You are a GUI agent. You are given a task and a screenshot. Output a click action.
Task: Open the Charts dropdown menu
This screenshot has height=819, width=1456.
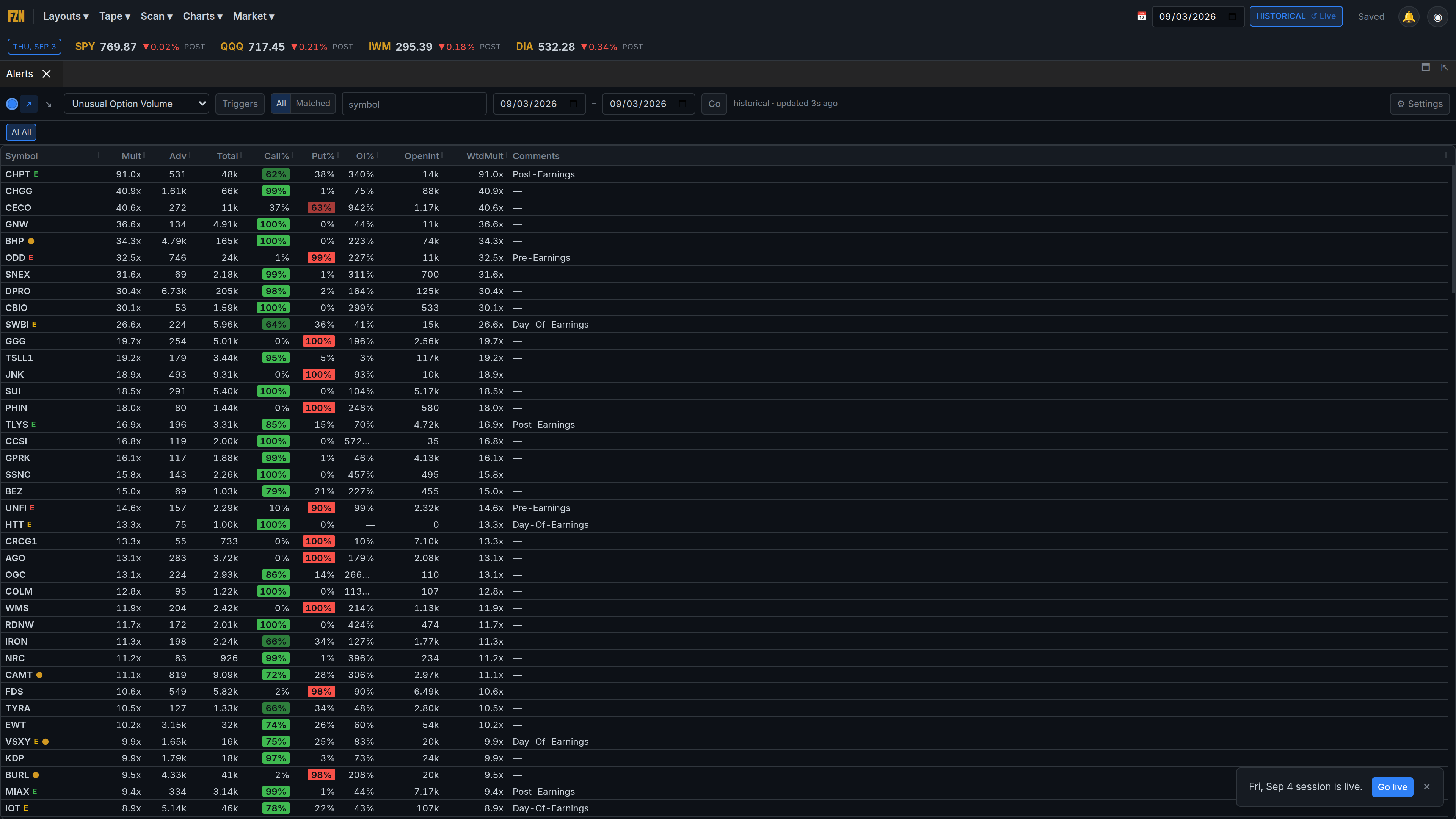click(x=202, y=16)
